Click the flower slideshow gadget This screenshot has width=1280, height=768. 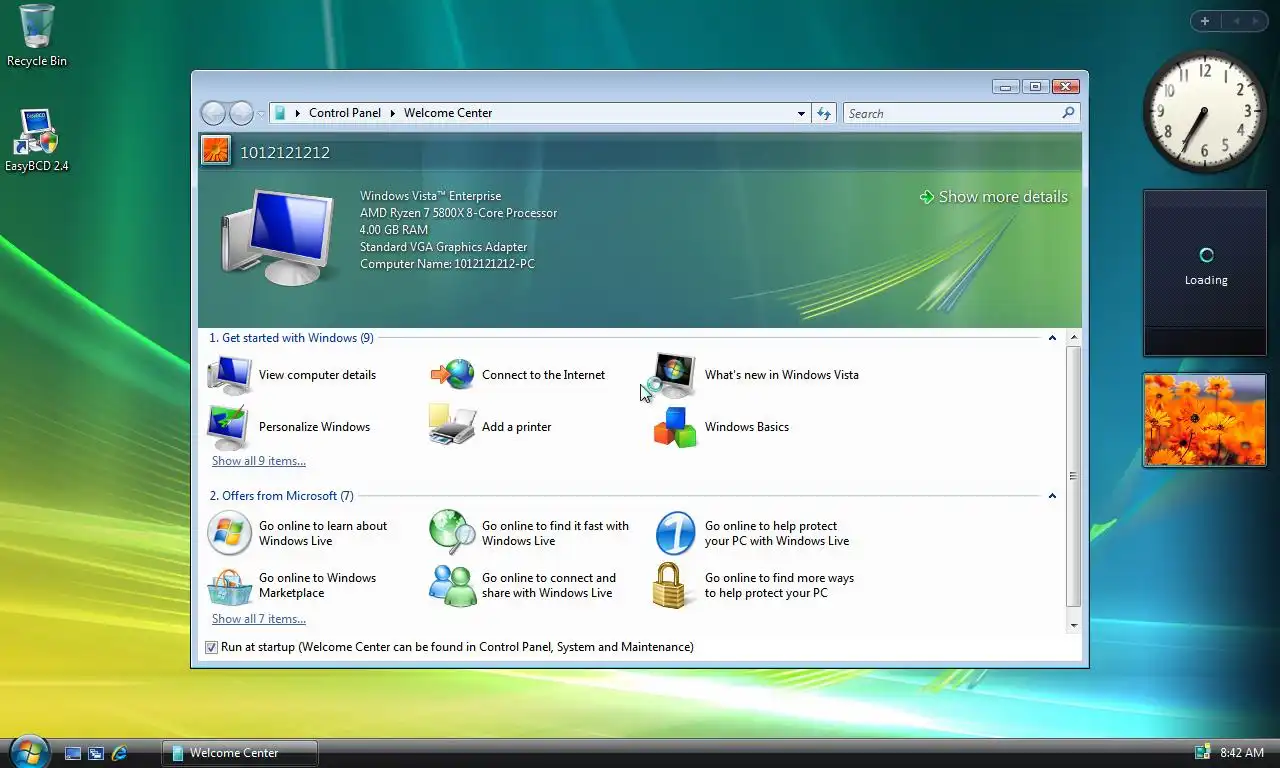click(x=1204, y=420)
